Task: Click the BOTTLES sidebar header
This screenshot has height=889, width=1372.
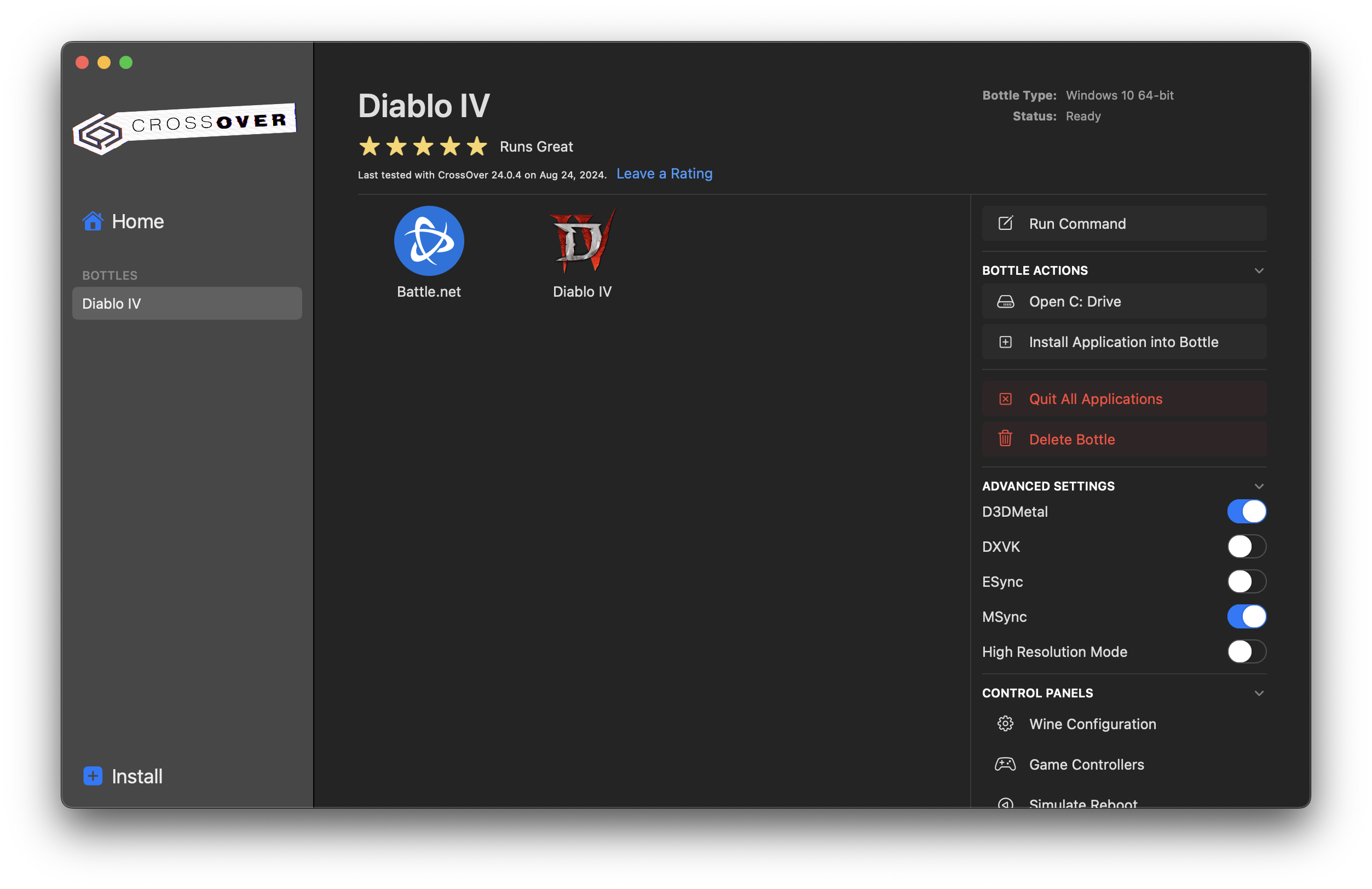Action: point(109,275)
